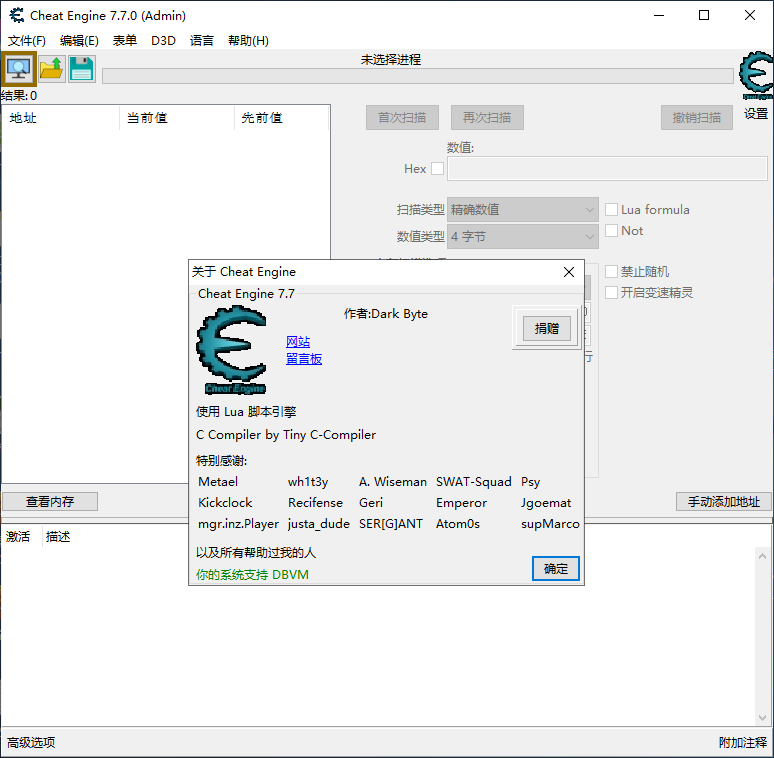Screen dimensions: 774x758
Task: Click the 查看内存 button
Action: click(x=50, y=501)
